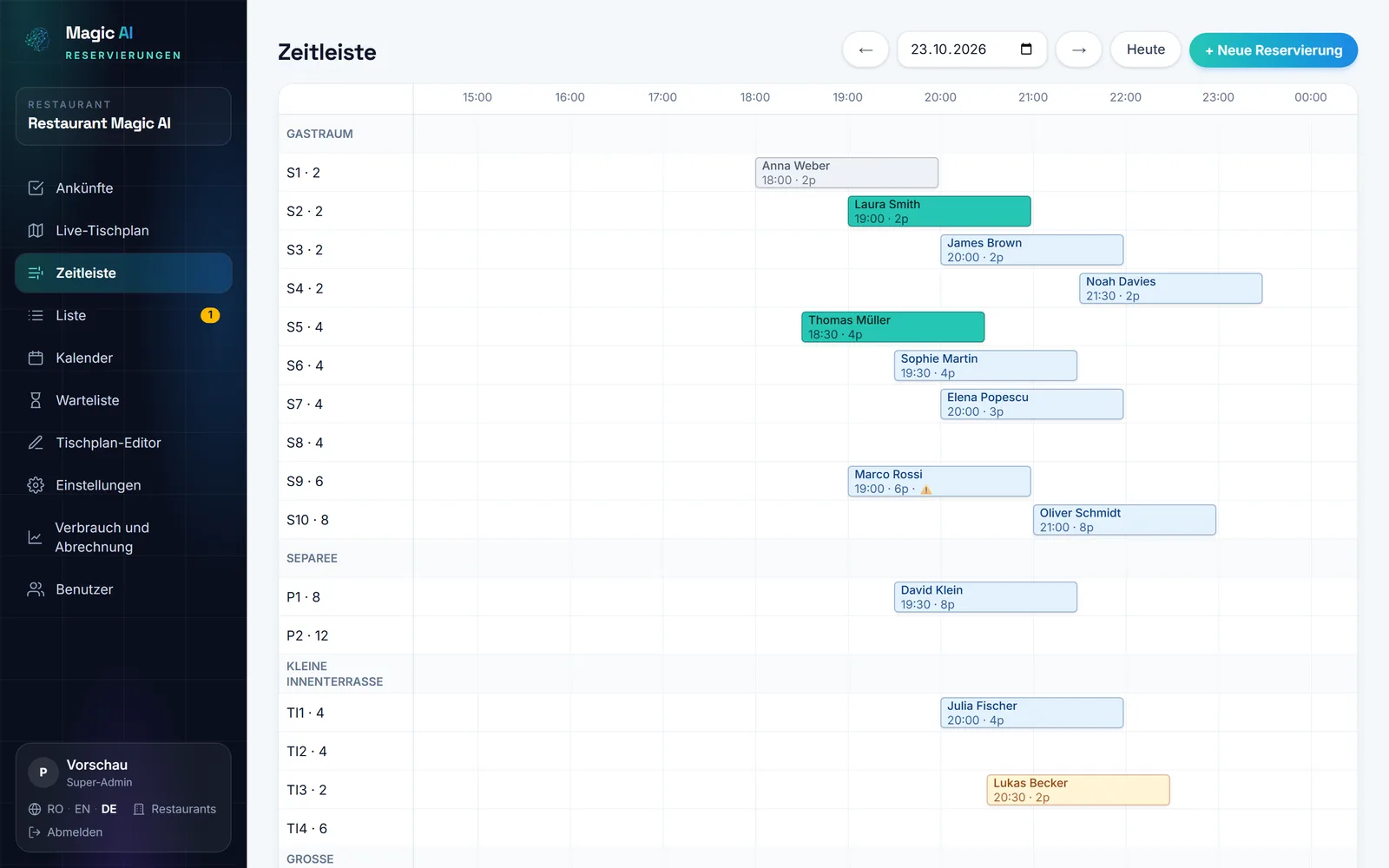Viewport: 1389px width, 868px height.
Task: Open Thomas Müller's 18:30 reservation
Action: (x=893, y=327)
